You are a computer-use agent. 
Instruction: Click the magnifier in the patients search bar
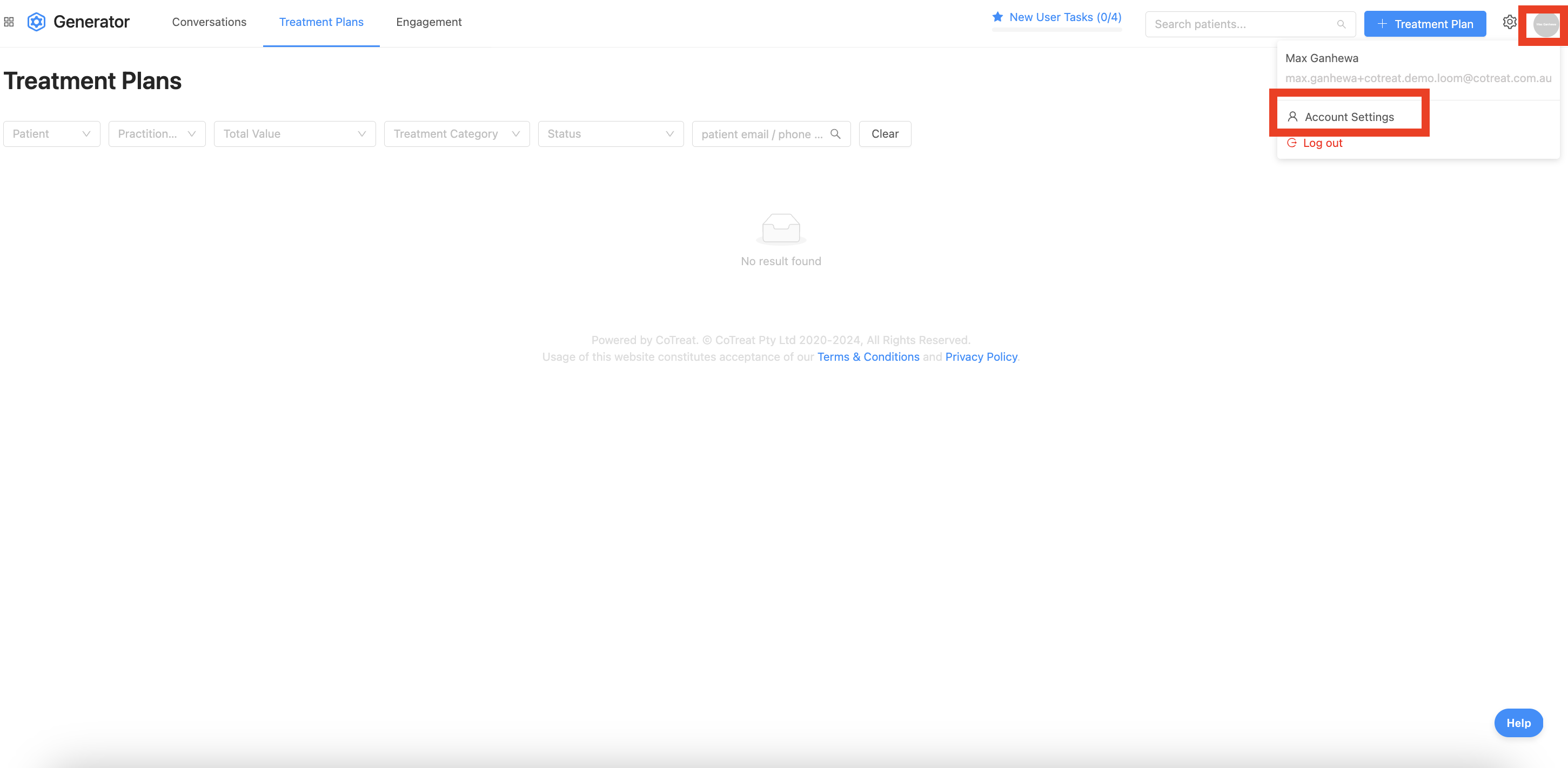[1342, 24]
